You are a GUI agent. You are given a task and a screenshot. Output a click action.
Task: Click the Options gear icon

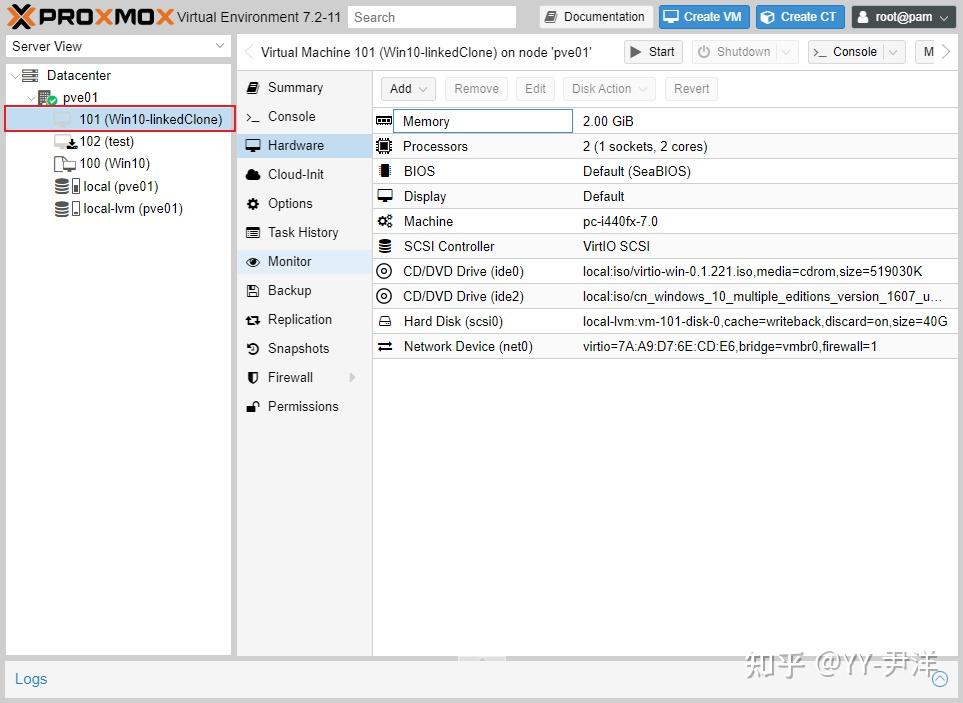252,204
